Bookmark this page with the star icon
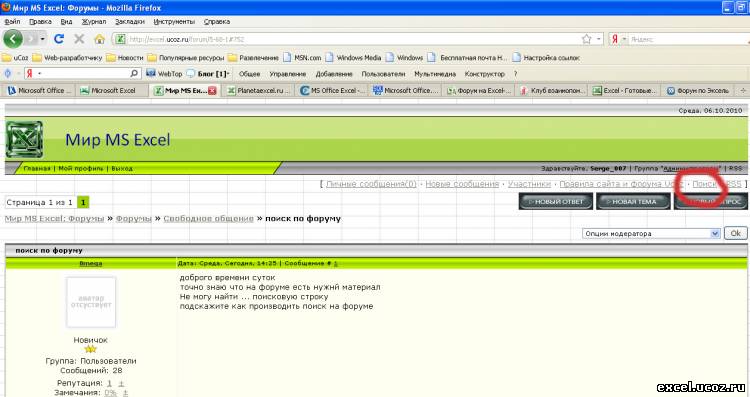750x397 pixels. (x=586, y=39)
